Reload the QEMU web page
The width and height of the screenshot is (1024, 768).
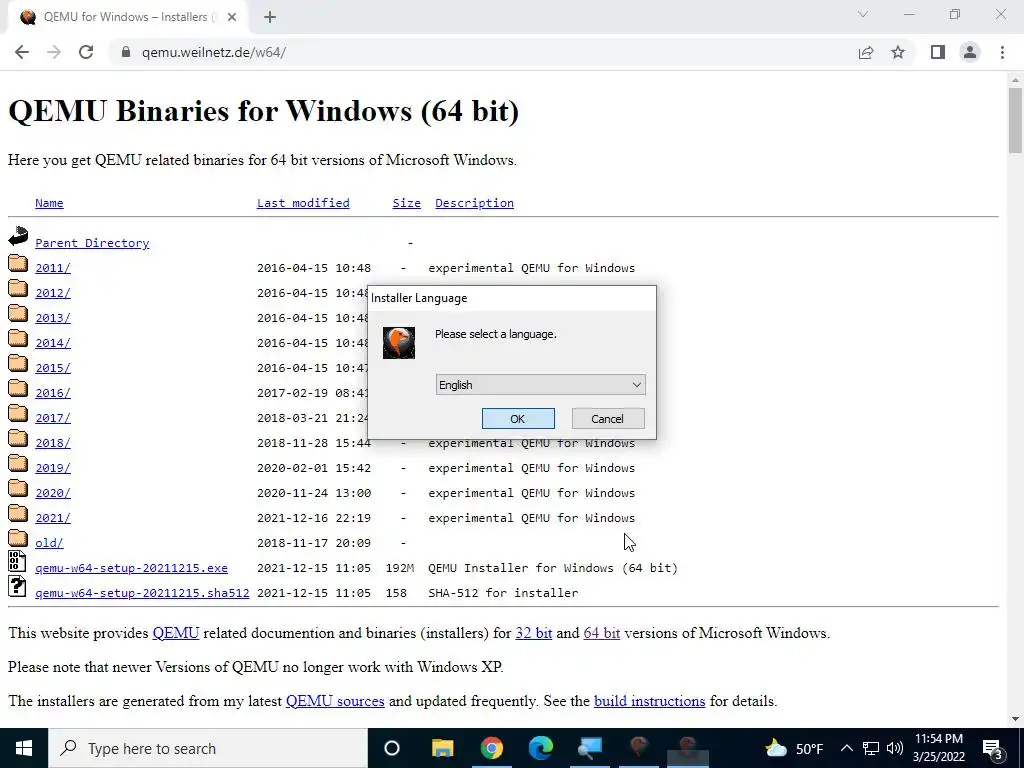(x=86, y=52)
